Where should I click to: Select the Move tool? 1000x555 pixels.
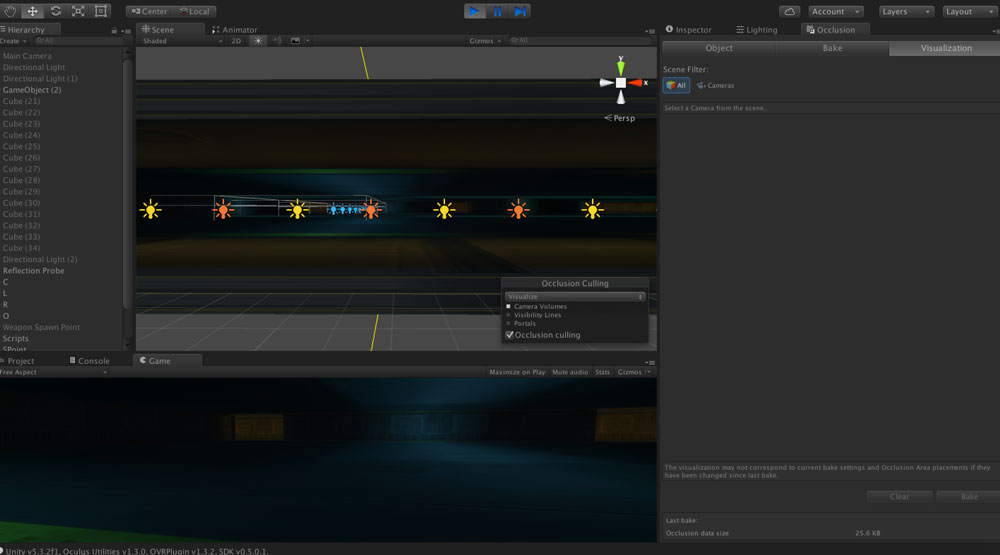32,11
